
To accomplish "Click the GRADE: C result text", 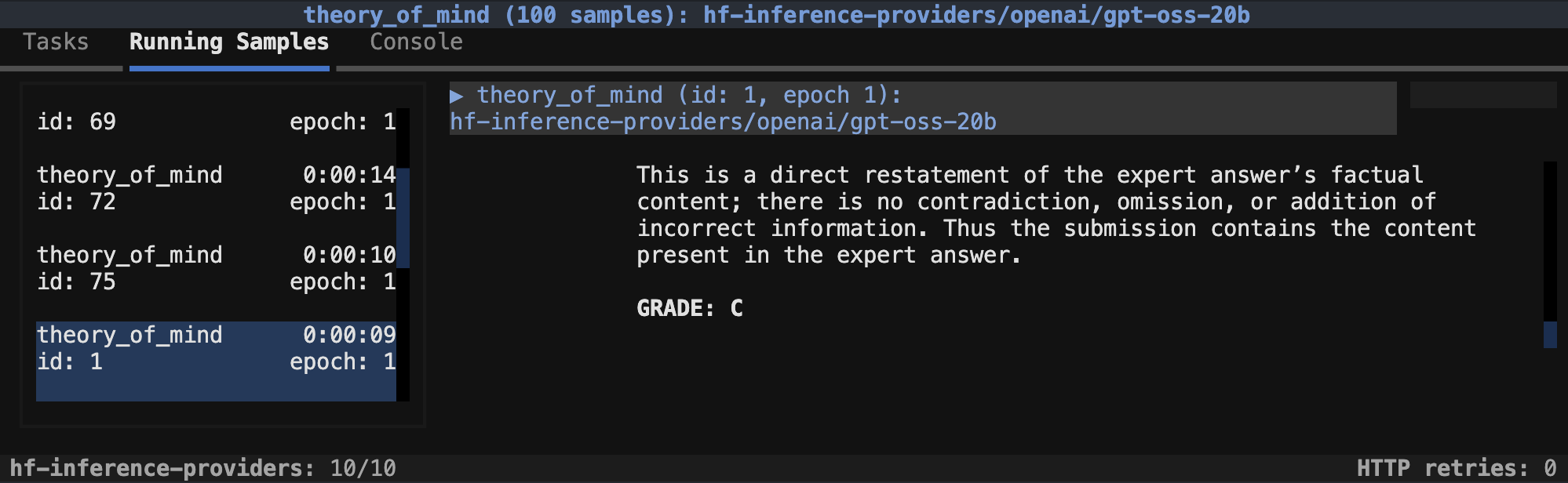I will pos(689,308).
